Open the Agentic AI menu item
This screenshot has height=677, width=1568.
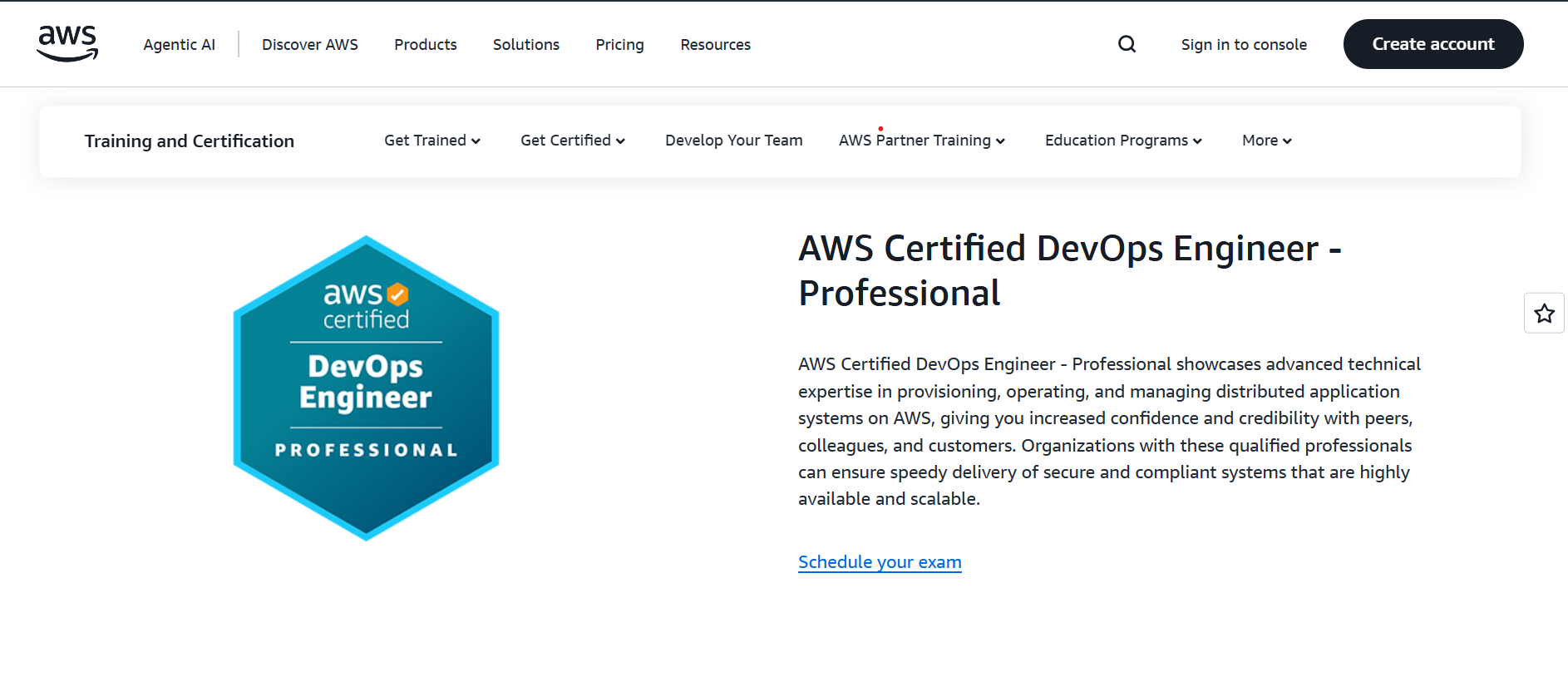click(x=179, y=45)
